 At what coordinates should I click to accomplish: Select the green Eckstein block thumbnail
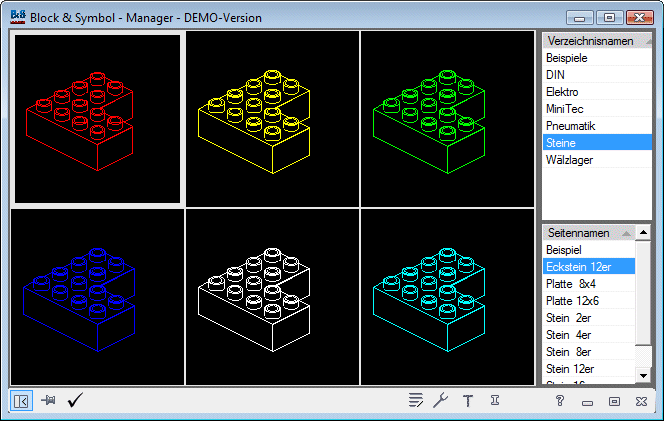point(448,119)
